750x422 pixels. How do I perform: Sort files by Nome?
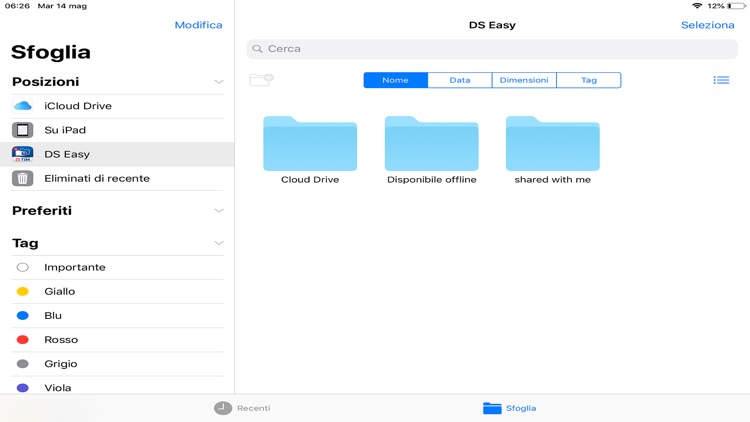tap(395, 80)
